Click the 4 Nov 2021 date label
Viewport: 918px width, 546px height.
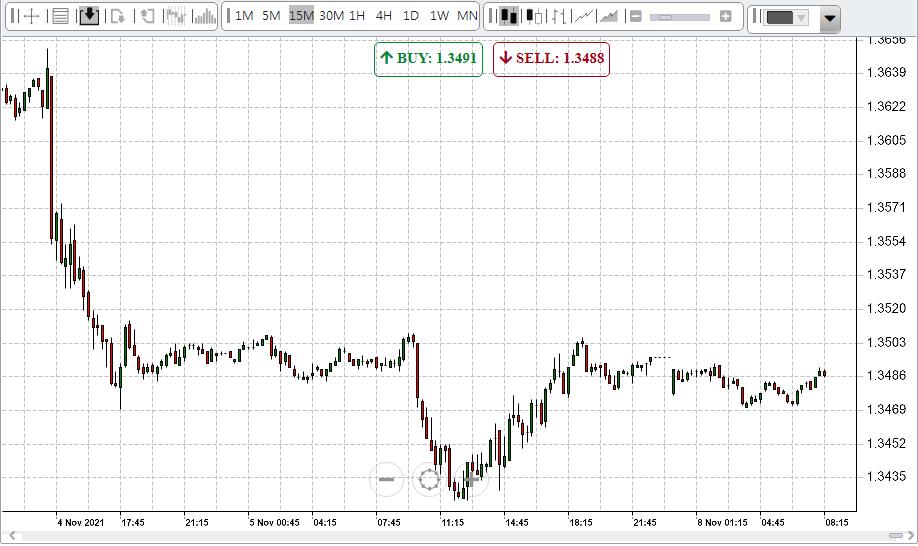point(81,522)
